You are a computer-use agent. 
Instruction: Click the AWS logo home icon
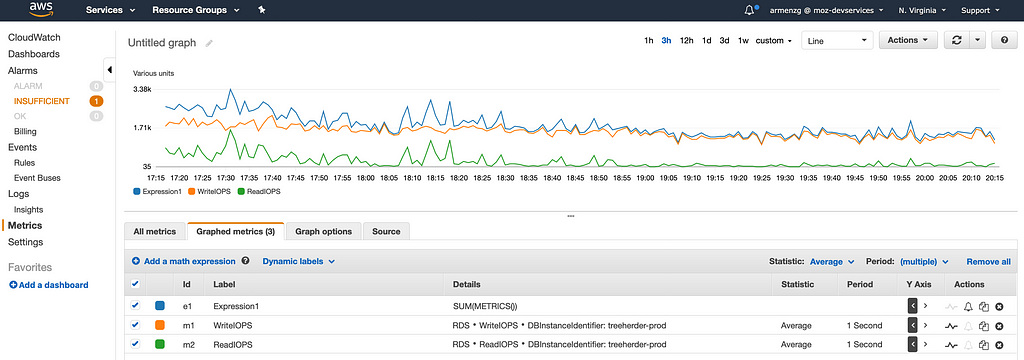coord(40,9)
